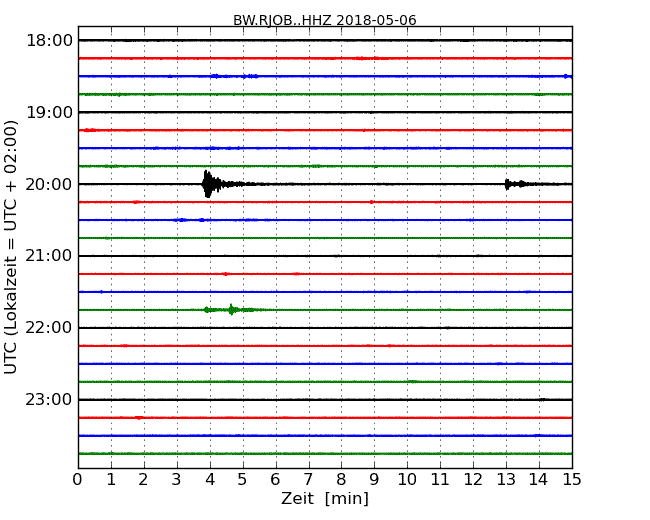Click the x-axis tick label 3
The image size is (650, 520).
click(x=177, y=480)
